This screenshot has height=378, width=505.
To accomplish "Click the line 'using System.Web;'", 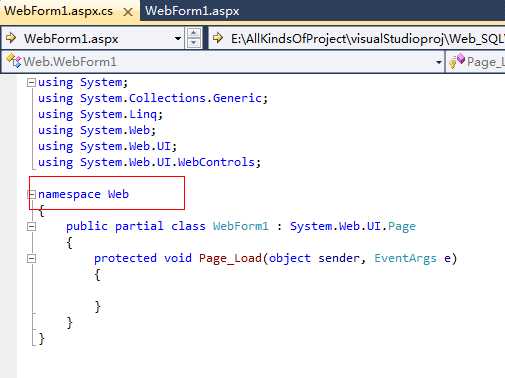I will (97, 130).
